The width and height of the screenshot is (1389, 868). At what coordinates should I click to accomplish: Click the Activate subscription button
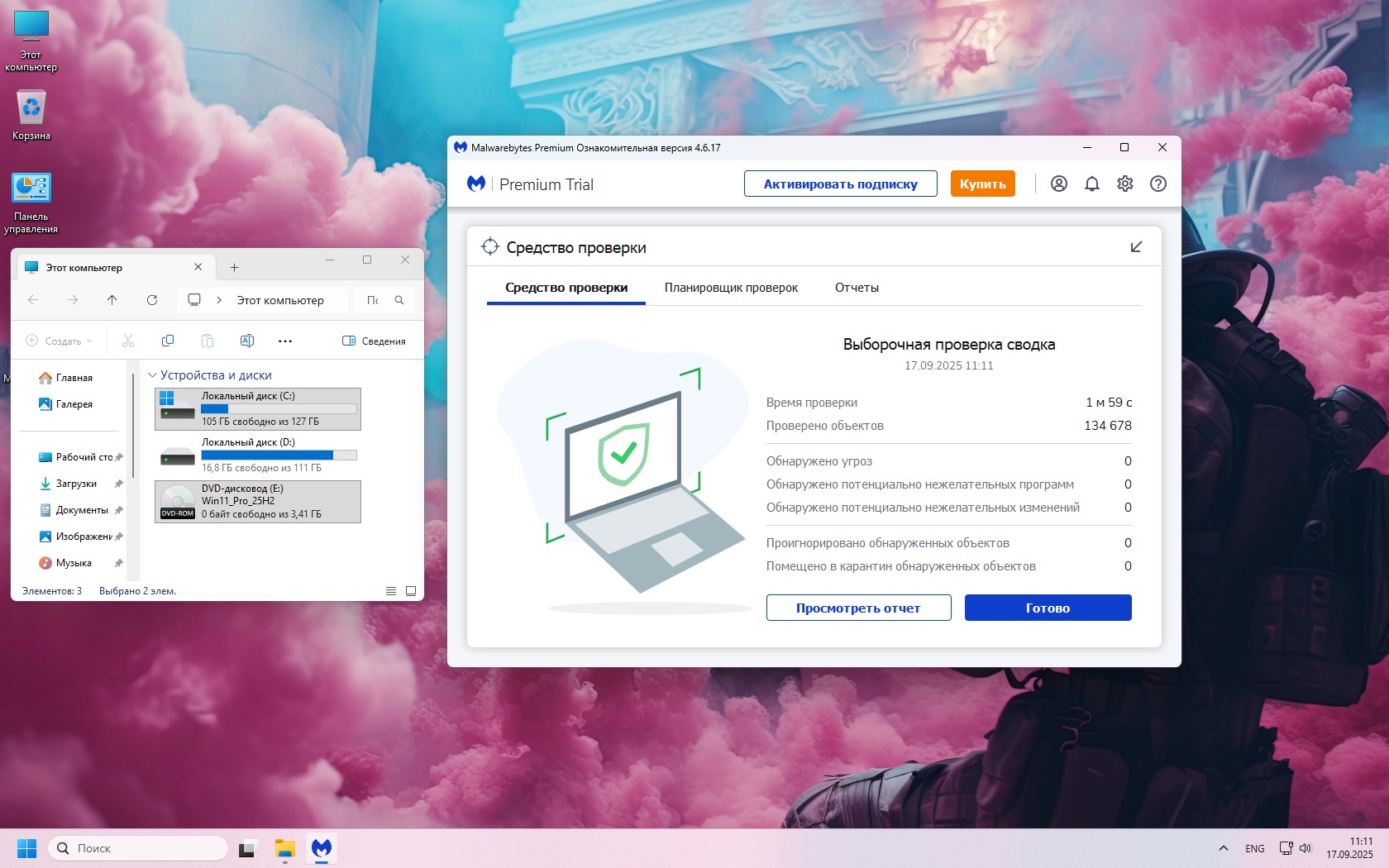840,184
